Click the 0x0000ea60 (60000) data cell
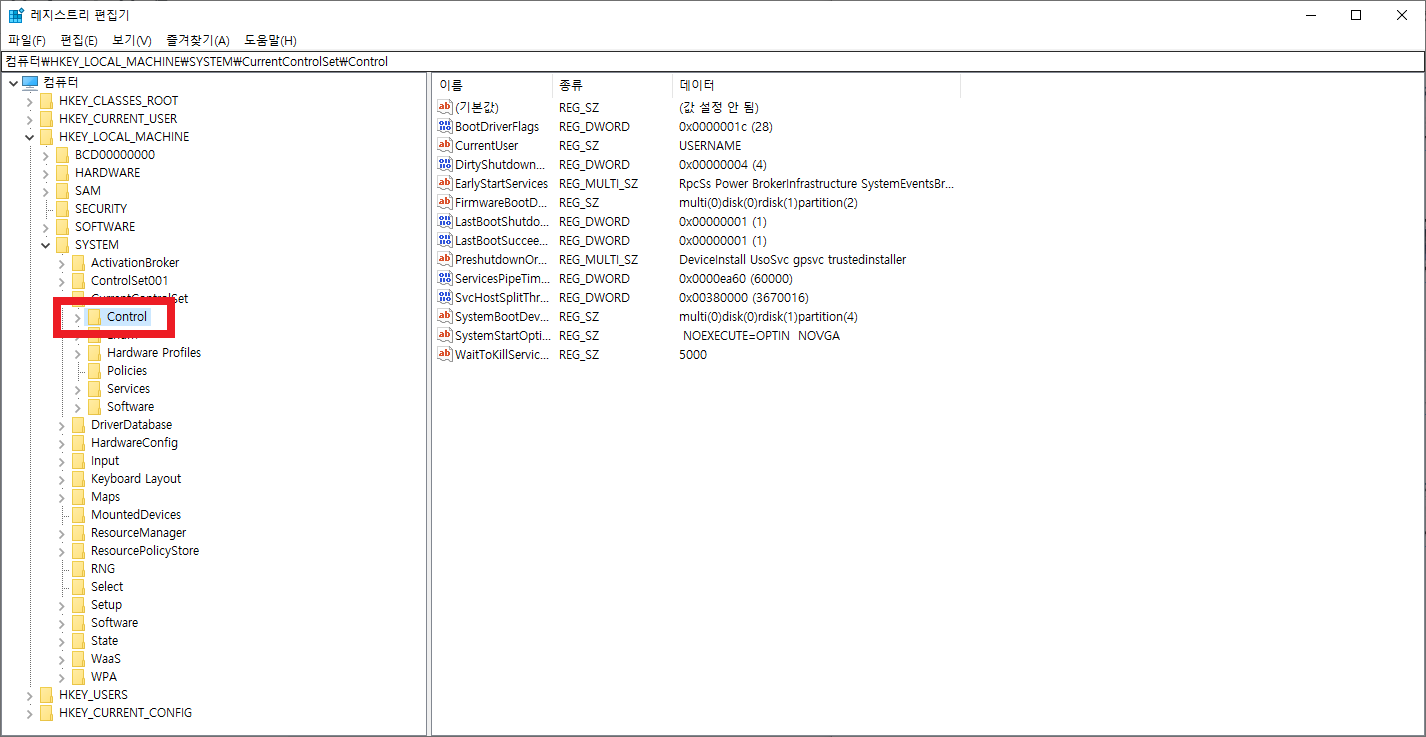The height and width of the screenshot is (737, 1426). [736, 279]
